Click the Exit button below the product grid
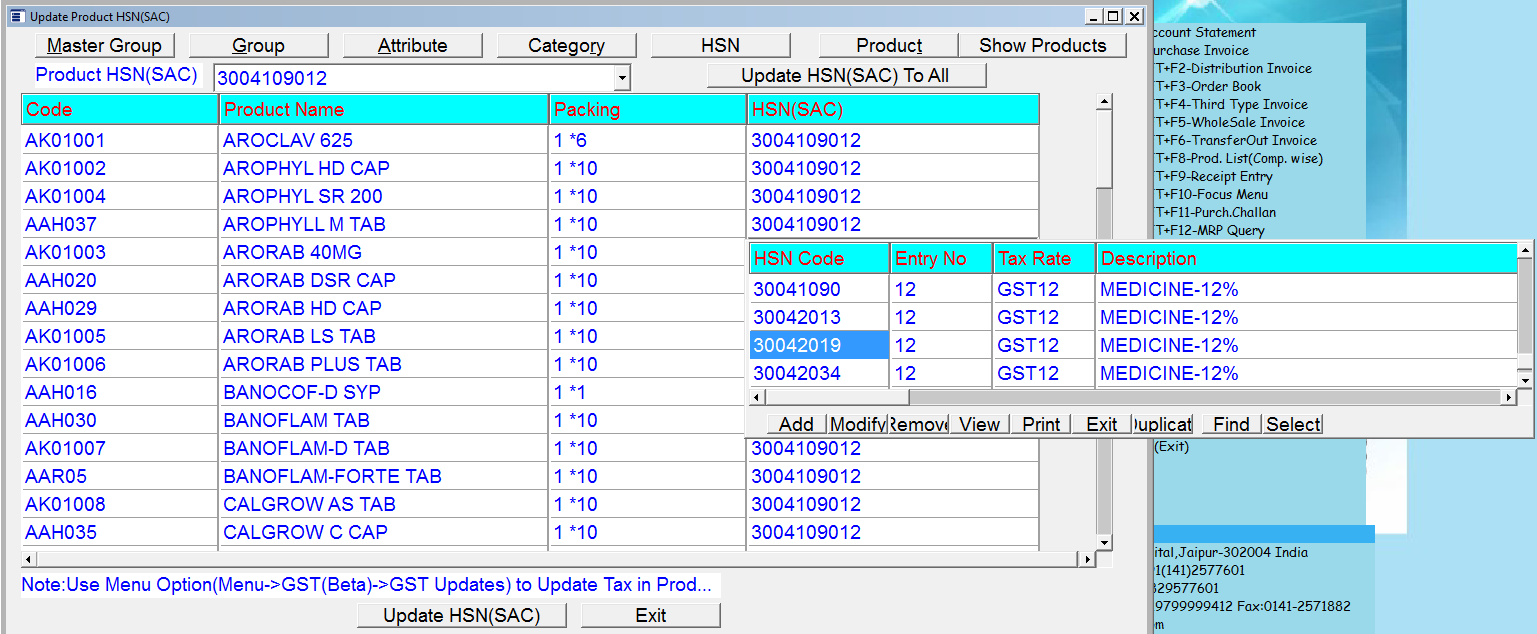Screen dimensions: 1537x634 point(651,615)
